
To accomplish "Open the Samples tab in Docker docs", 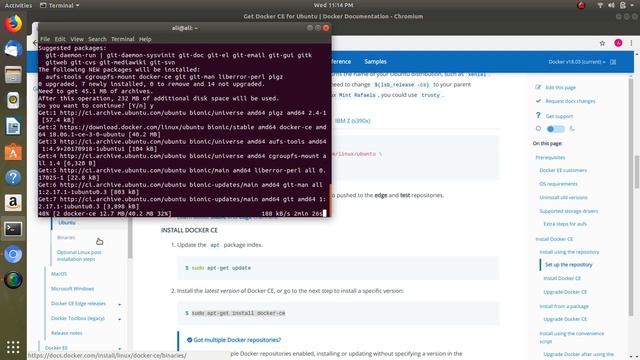I will pyautogui.click(x=375, y=62).
